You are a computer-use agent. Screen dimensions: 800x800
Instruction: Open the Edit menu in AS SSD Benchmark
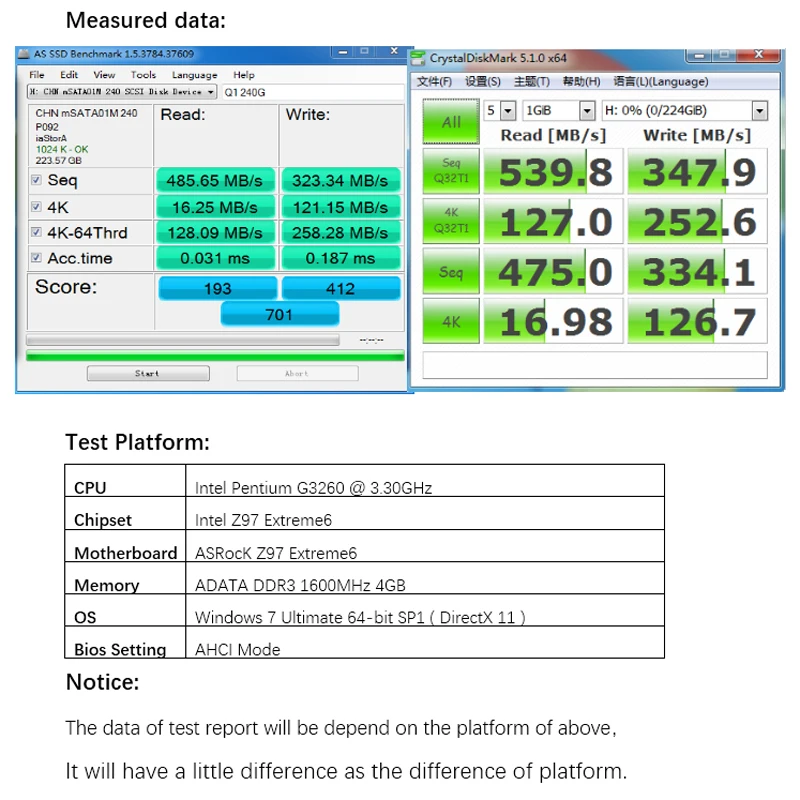(69, 74)
